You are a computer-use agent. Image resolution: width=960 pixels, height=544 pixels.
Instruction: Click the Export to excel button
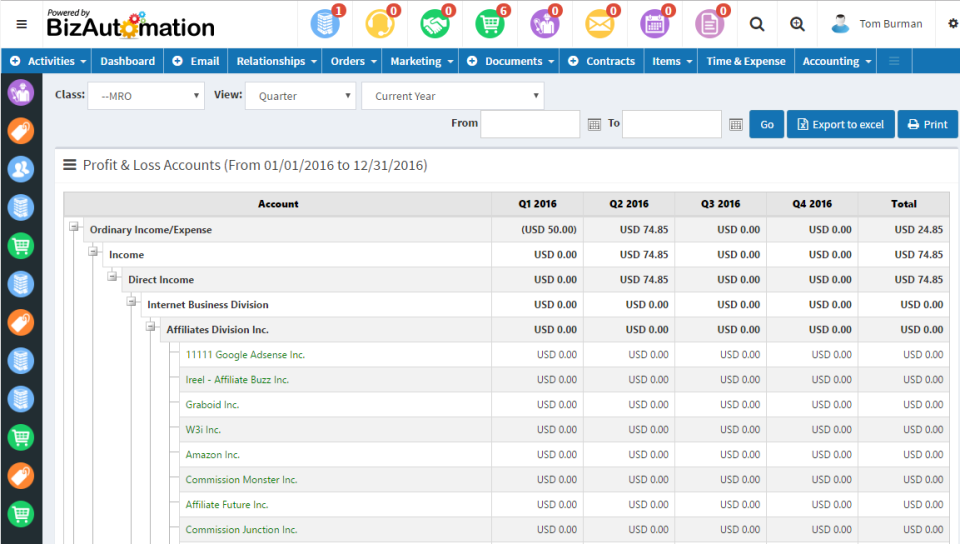840,124
